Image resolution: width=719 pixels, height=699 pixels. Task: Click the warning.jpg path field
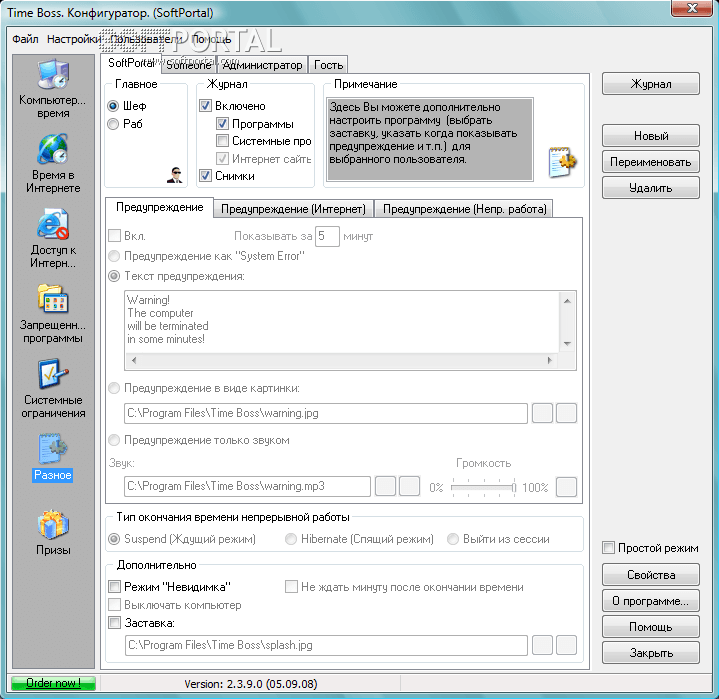click(x=326, y=413)
